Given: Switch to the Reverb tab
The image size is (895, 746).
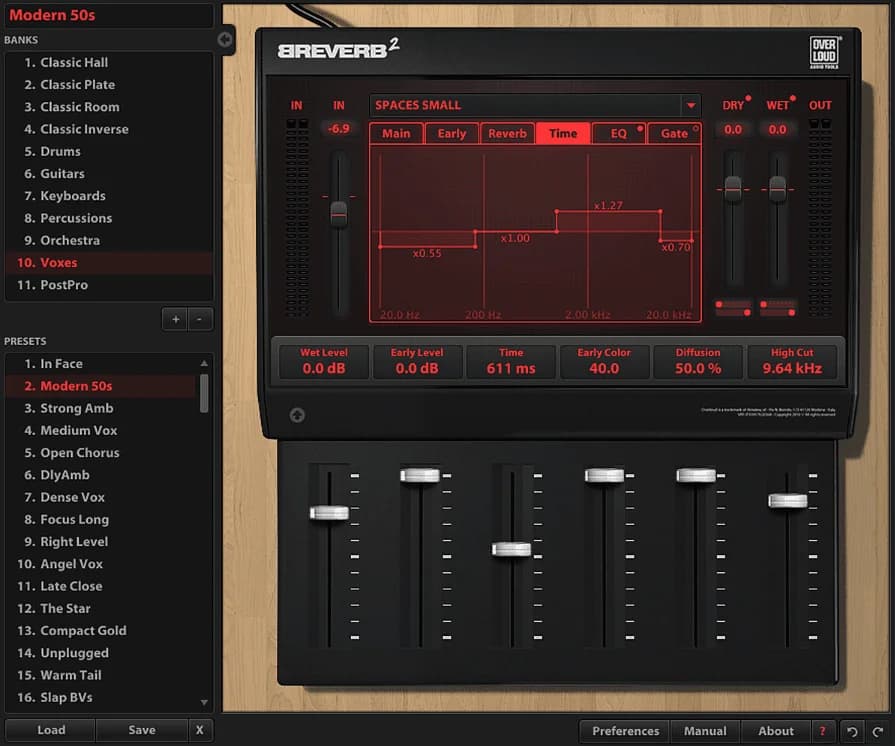Looking at the screenshot, I should (x=507, y=132).
